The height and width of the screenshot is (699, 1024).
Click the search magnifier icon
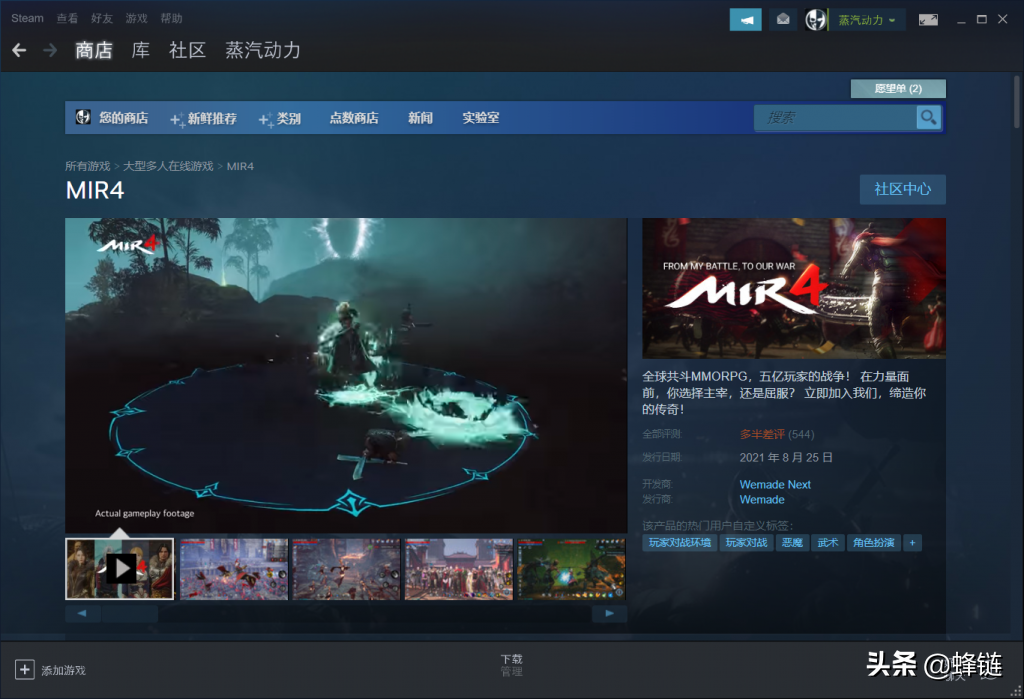(x=929, y=118)
